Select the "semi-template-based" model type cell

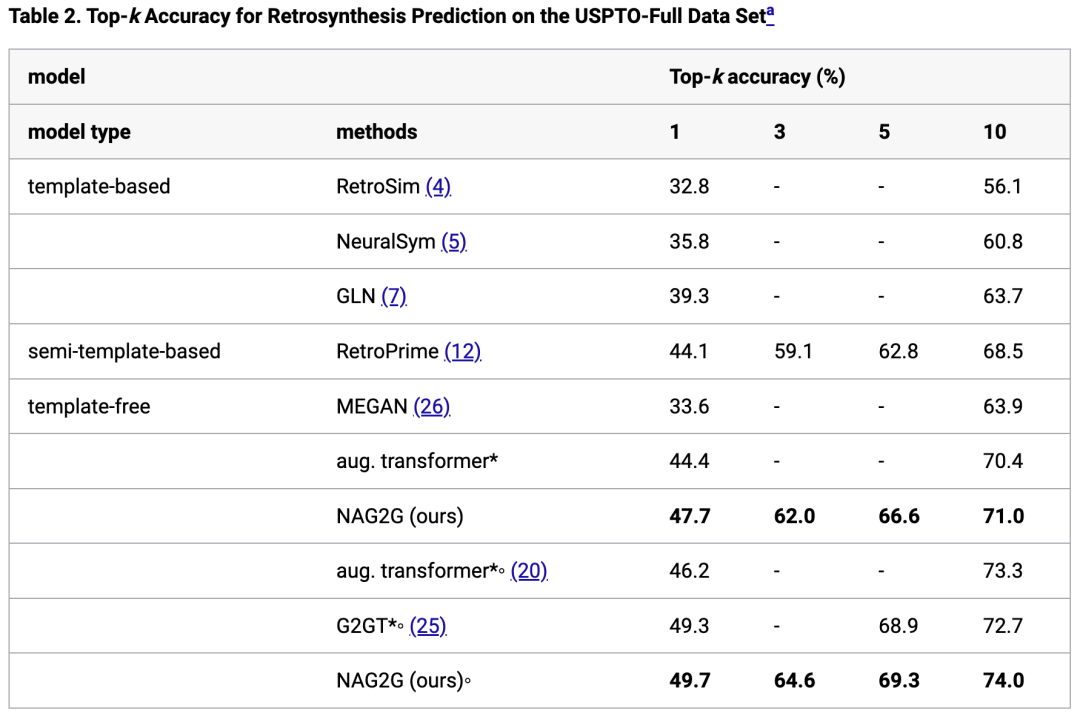(124, 351)
